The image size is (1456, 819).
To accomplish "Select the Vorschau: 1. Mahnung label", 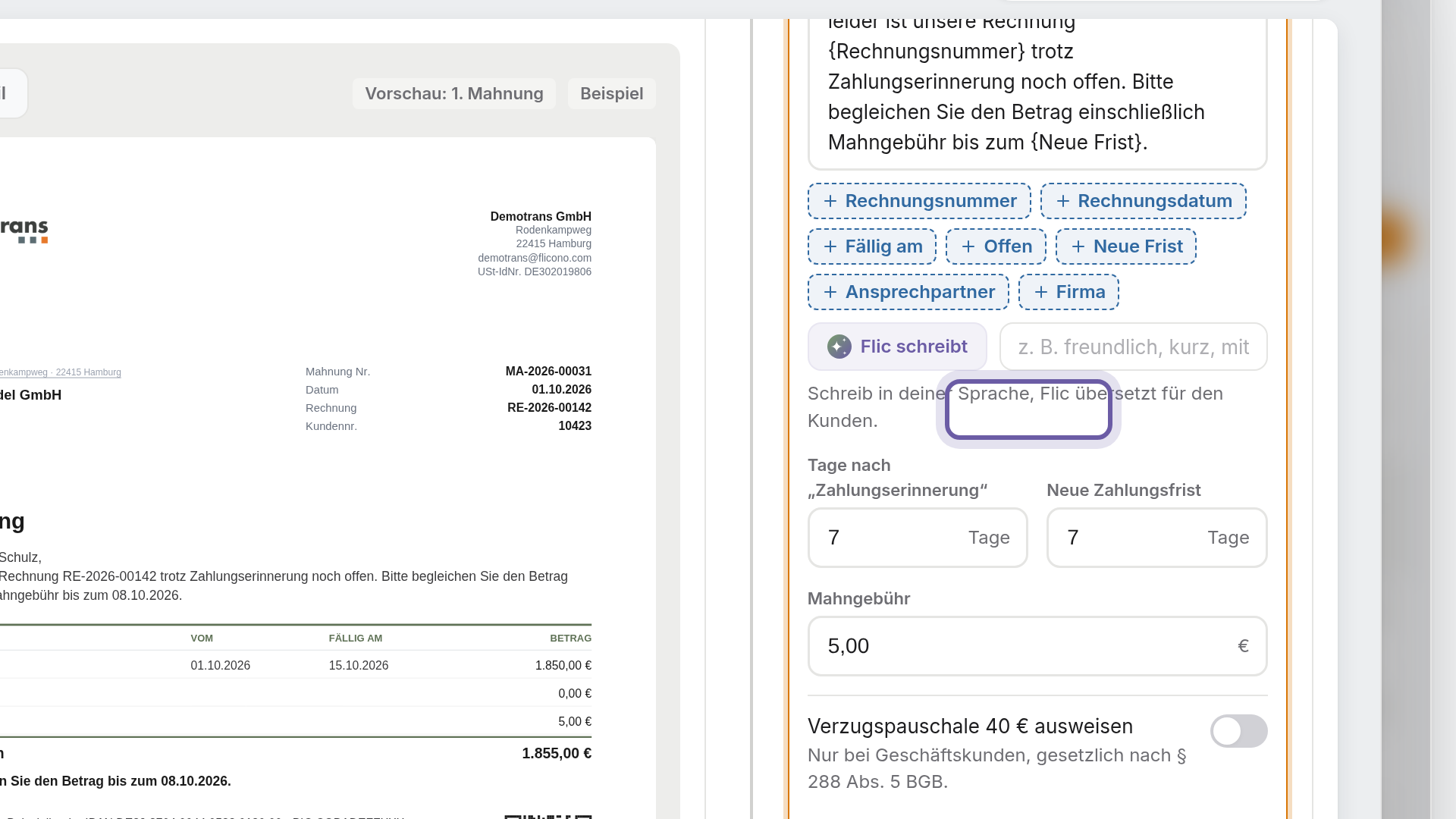I will click(454, 93).
